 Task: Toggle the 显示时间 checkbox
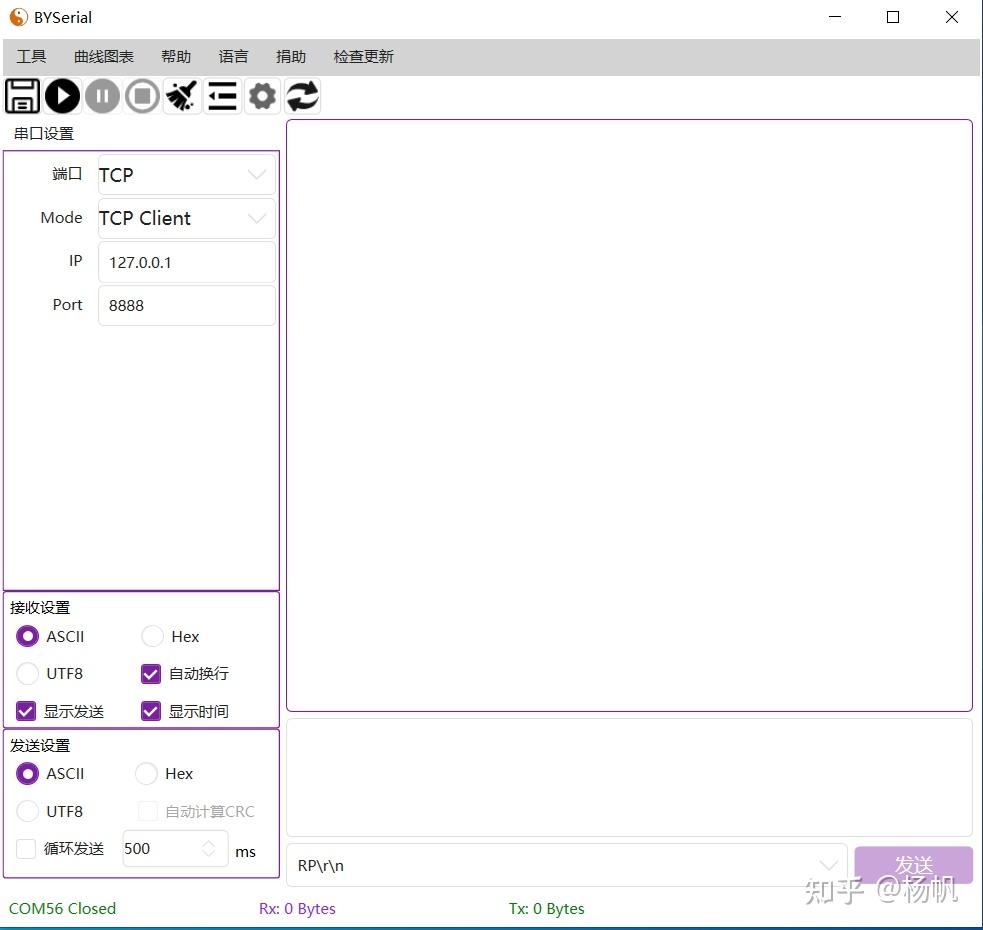(151, 711)
